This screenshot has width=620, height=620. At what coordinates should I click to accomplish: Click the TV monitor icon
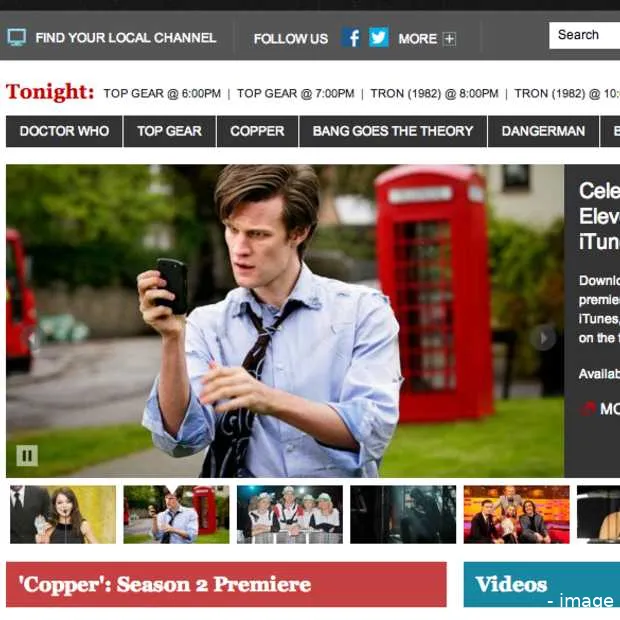(17, 38)
